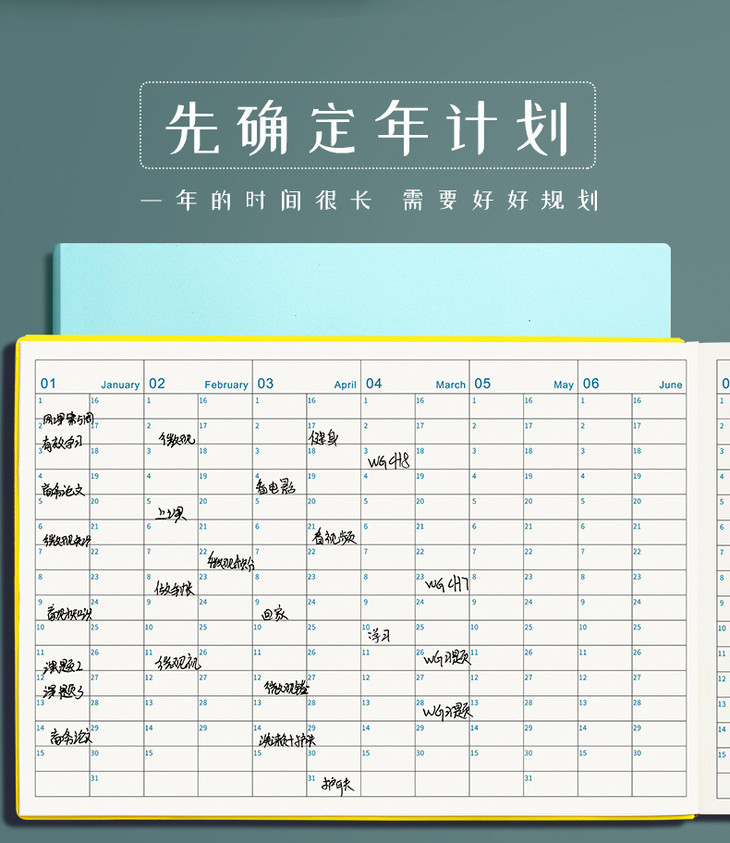This screenshot has height=843, width=730.
Task: Click the month number '04'
Action: click(374, 383)
